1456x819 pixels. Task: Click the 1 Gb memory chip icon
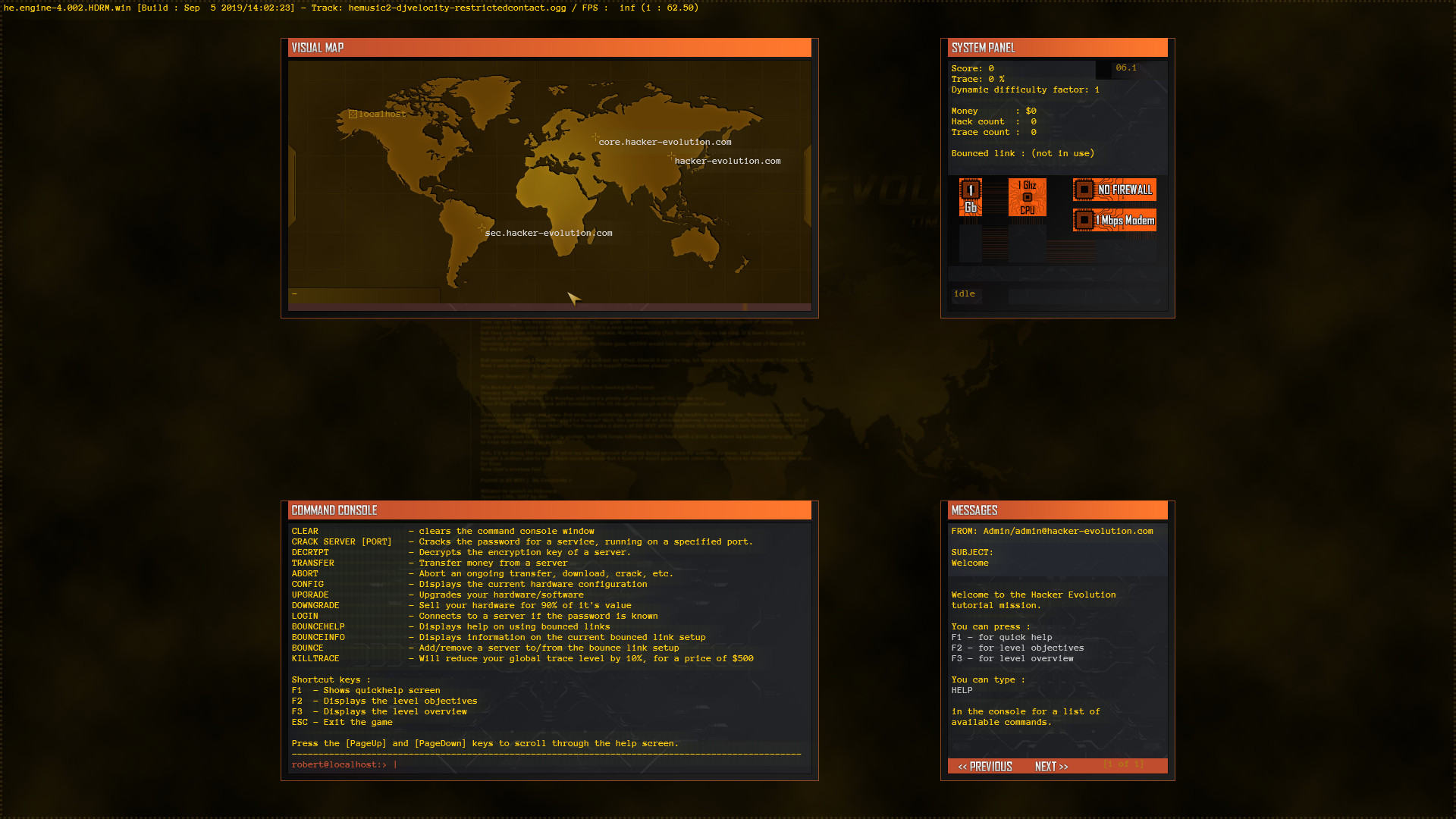971,197
